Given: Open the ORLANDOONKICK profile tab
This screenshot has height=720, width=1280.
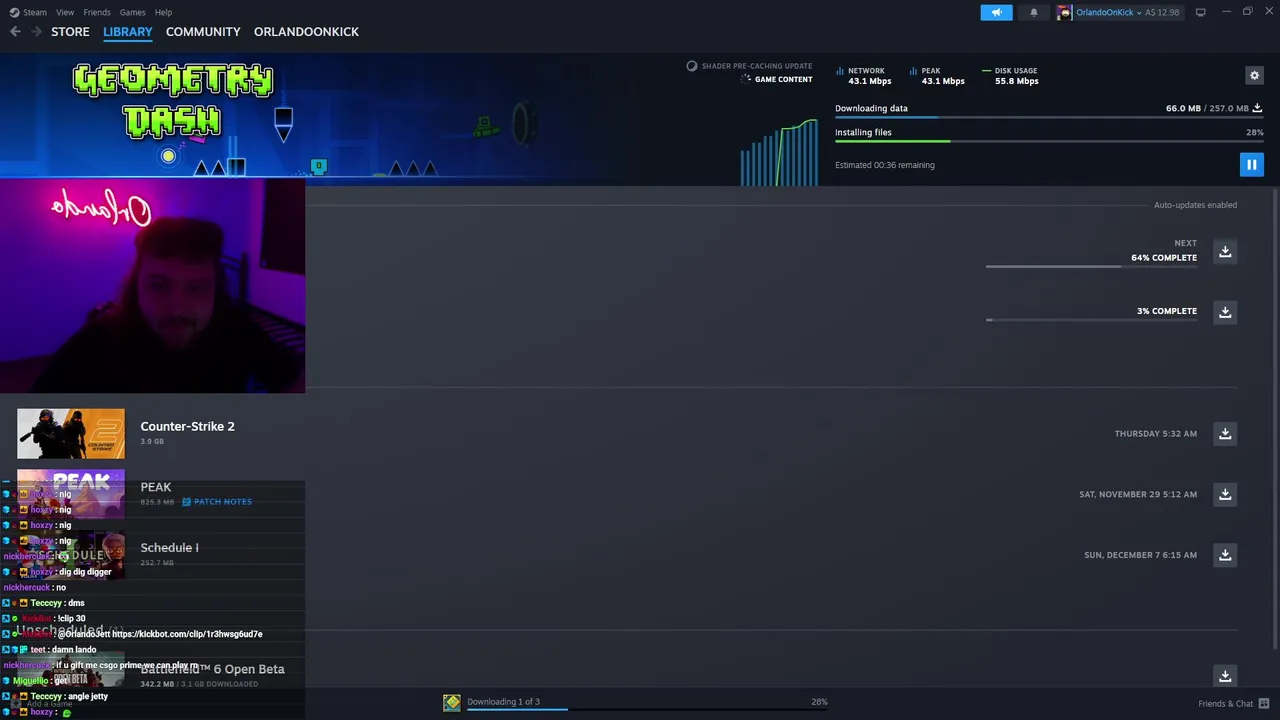Looking at the screenshot, I should click(x=306, y=32).
